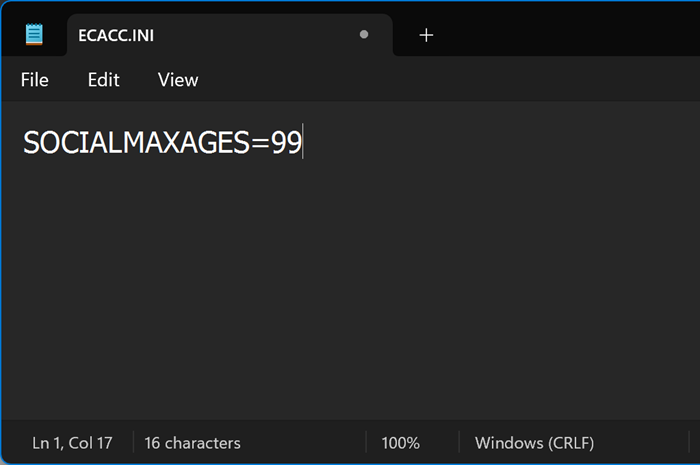Click the 16 characters count in status bar
This screenshot has width=700, height=465.
coord(192,442)
